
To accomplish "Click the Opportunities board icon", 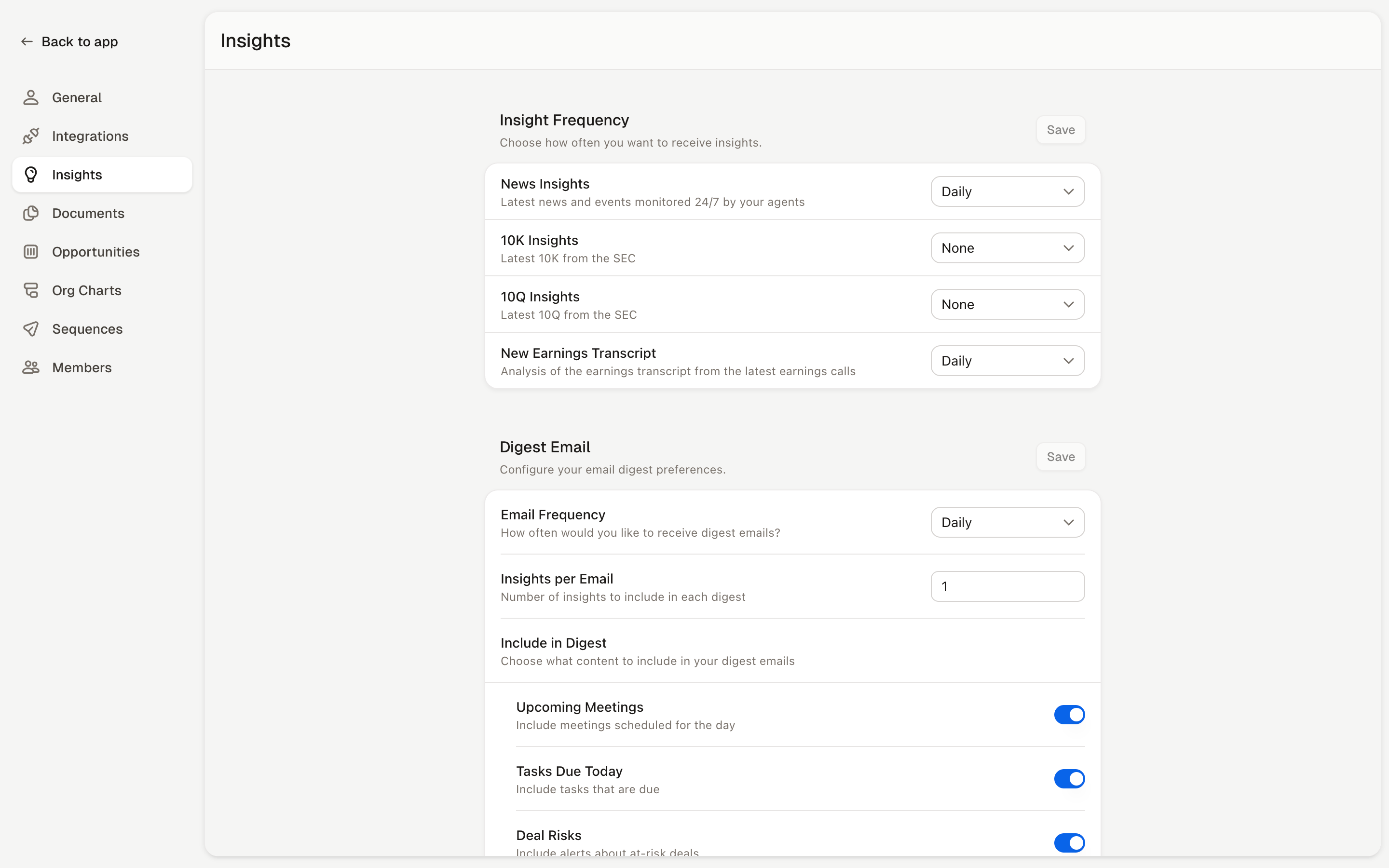I will point(31,251).
